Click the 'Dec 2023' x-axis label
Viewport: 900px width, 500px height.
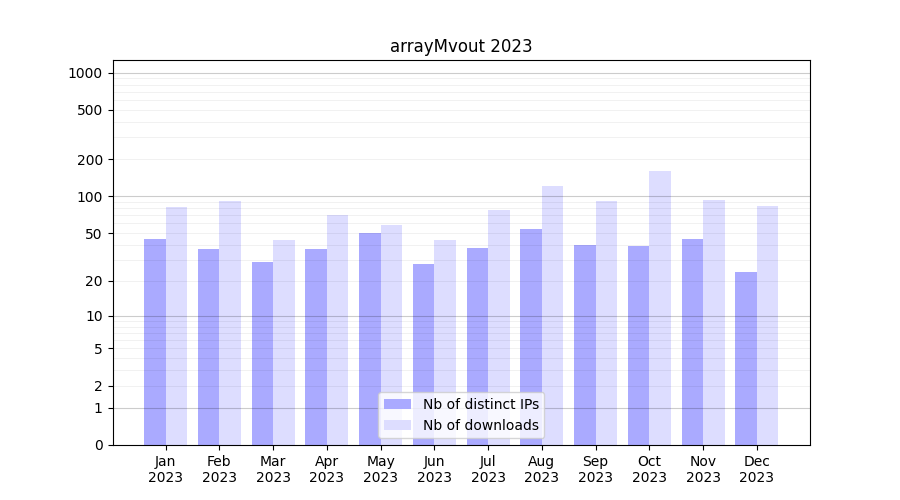point(757,469)
